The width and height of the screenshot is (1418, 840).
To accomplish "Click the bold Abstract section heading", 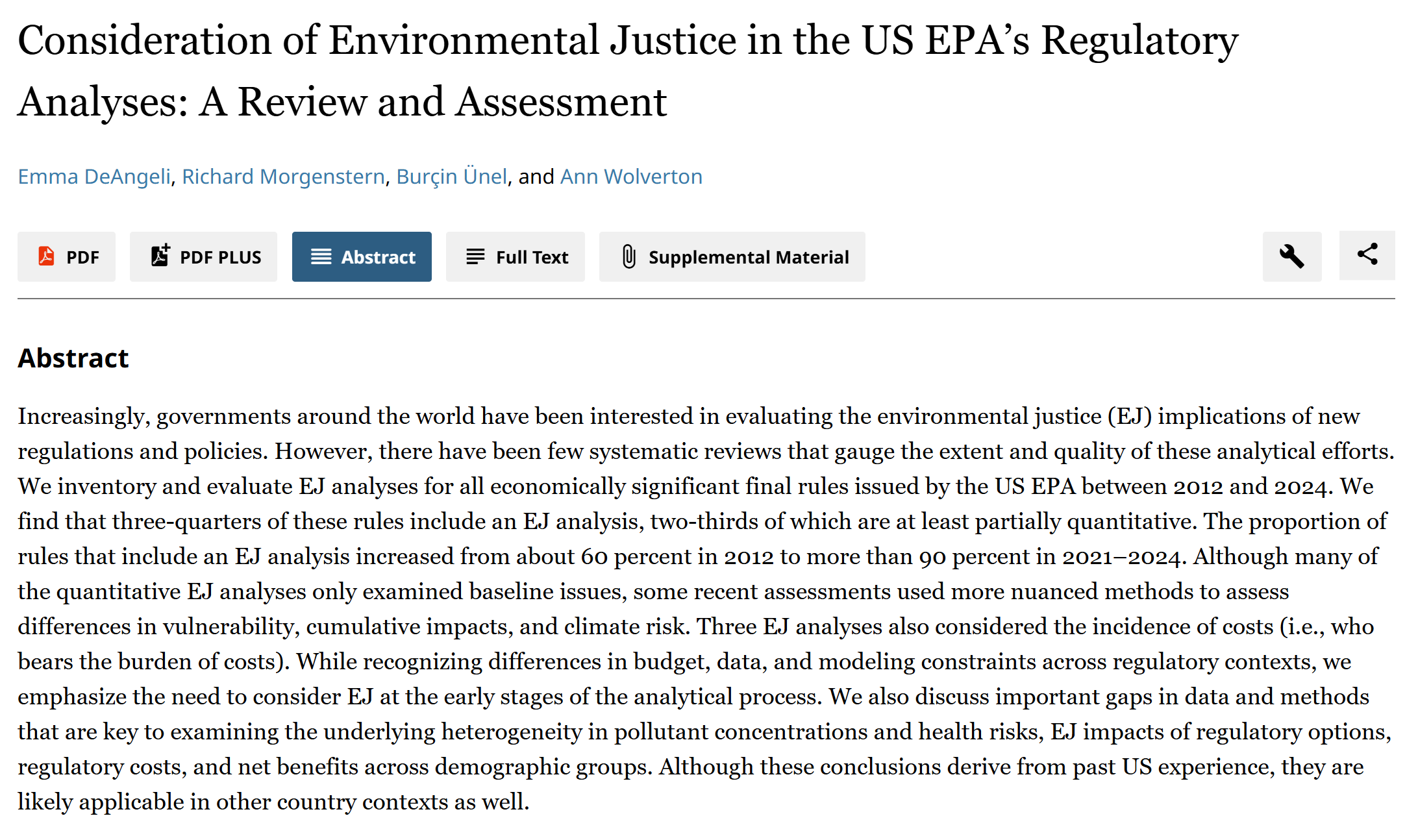I will [73, 358].
